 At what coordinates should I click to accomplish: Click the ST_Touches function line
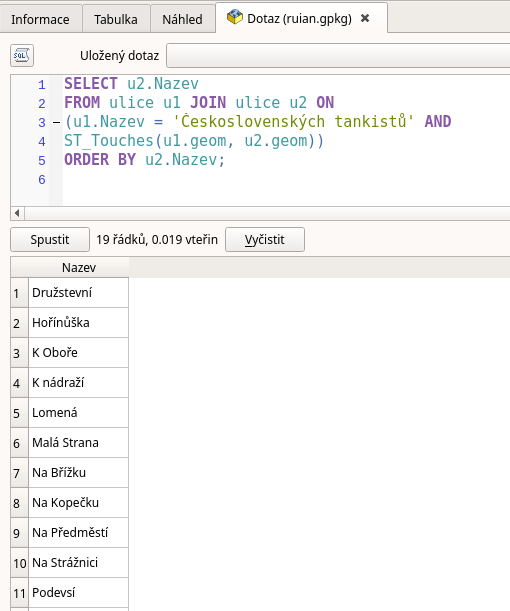[194, 141]
